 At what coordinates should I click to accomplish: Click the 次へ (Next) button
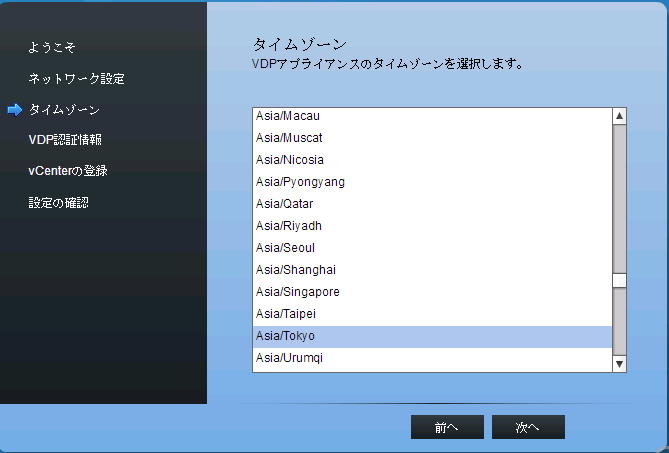(528, 427)
